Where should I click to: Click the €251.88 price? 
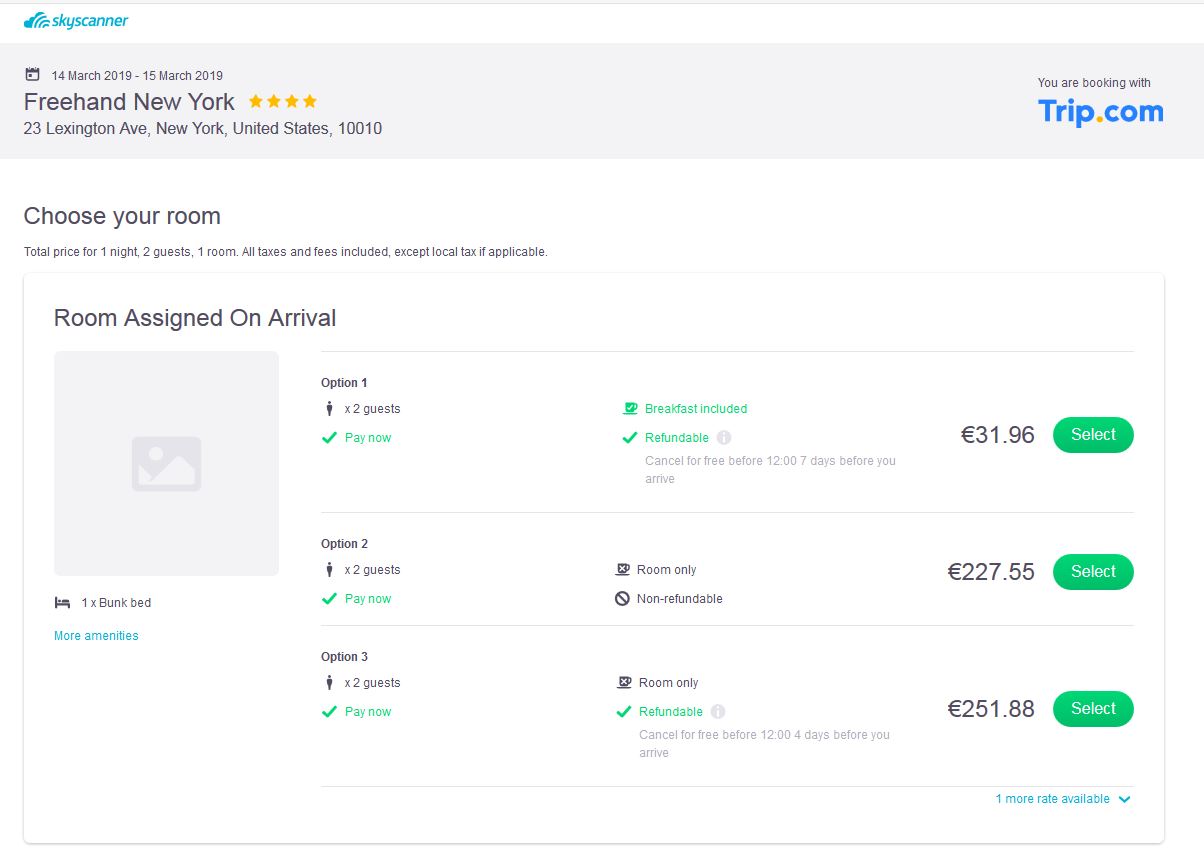pyautogui.click(x=991, y=709)
